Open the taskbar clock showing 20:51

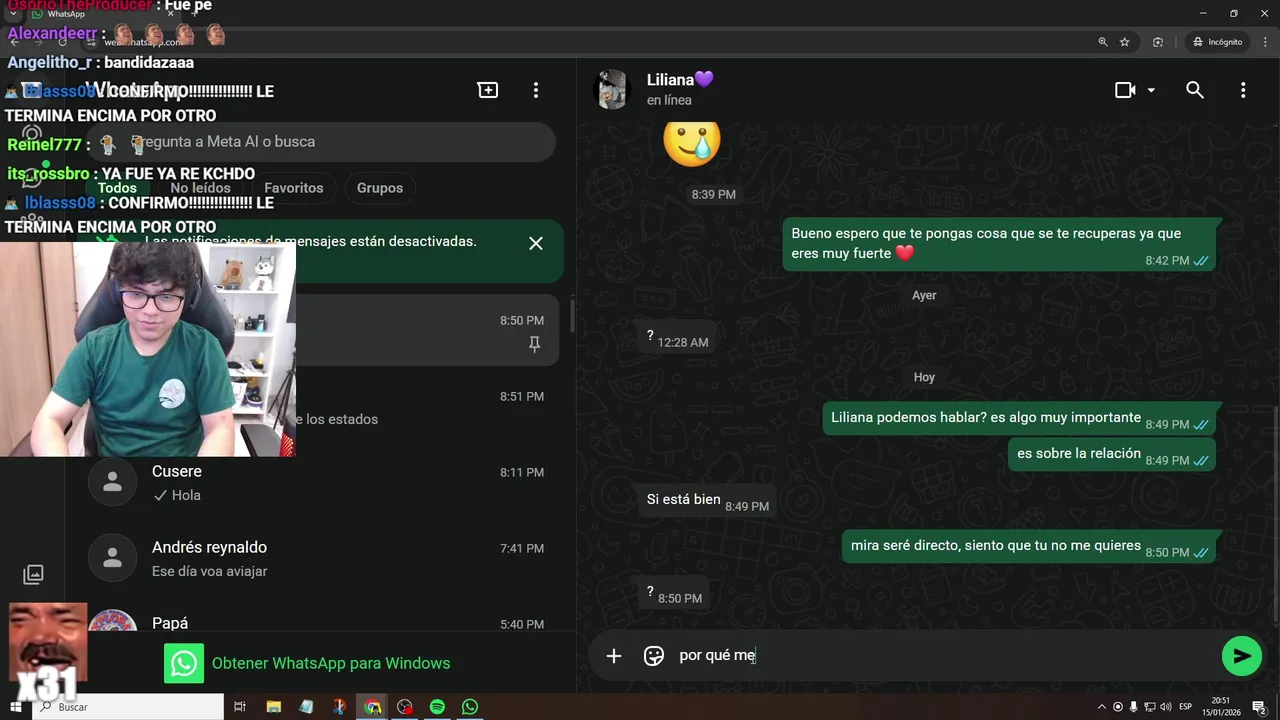point(1221,707)
